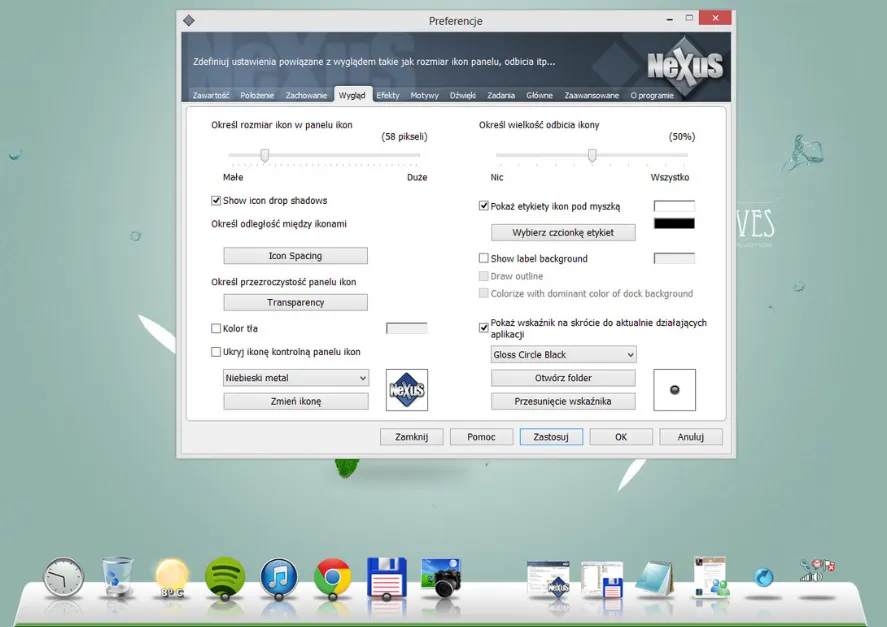The height and width of the screenshot is (627, 887).
Task: Open the clock icon in the dock
Action: 64,577
